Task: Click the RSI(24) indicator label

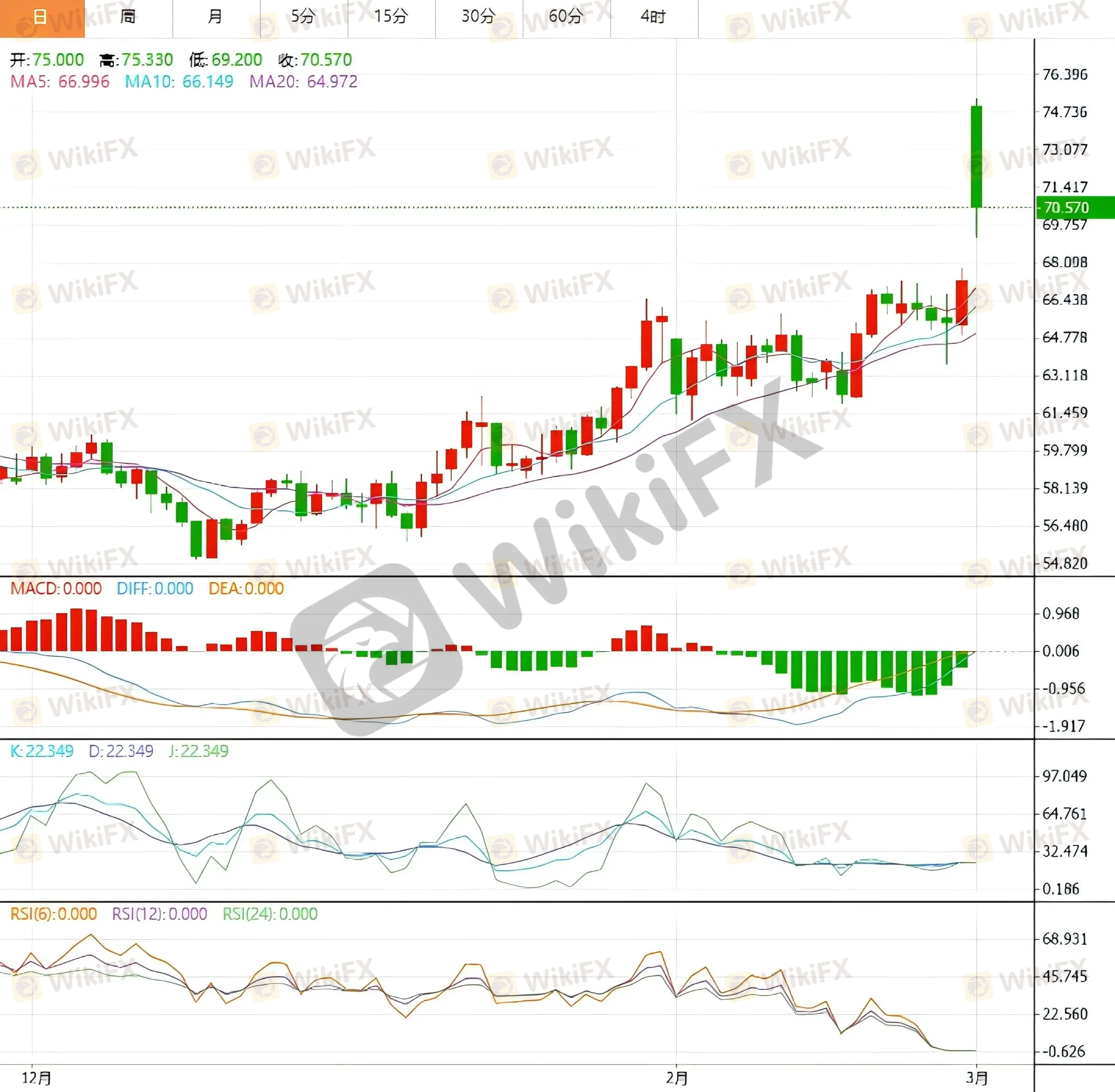Action: (x=270, y=914)
